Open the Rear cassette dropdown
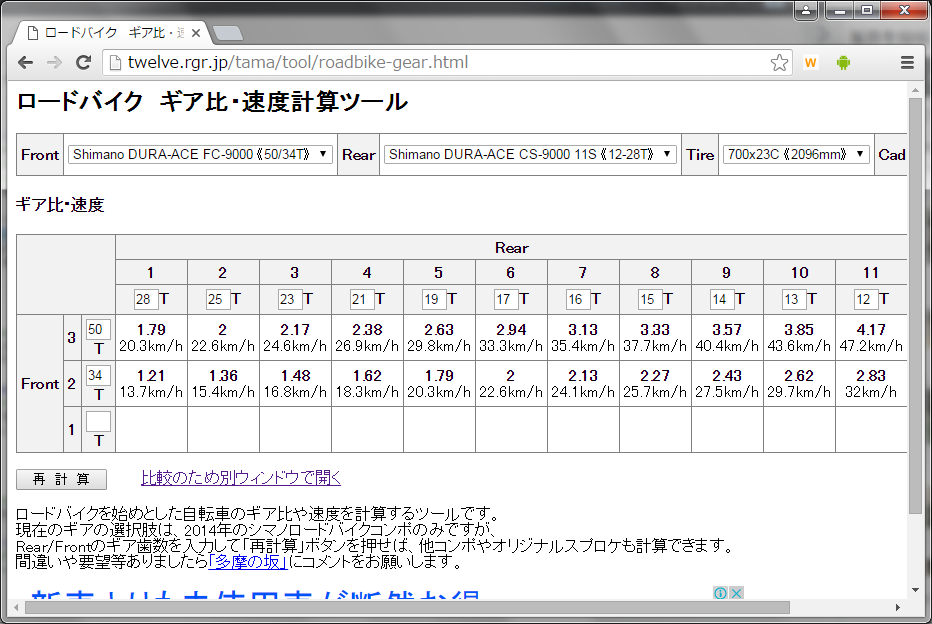This screenshot has height=624, width=932. [530, 155]
